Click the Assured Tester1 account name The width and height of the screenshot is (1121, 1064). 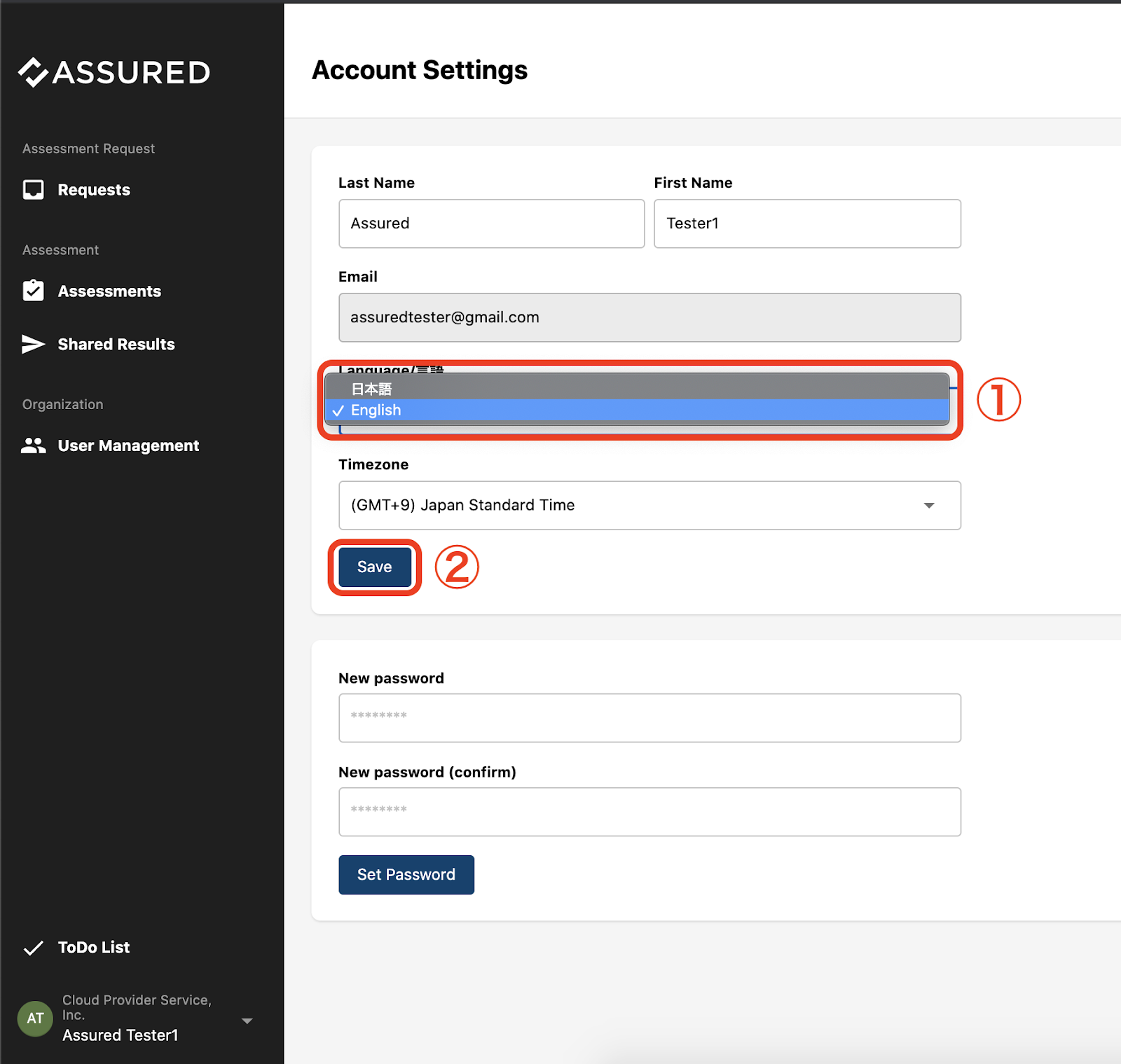pyautogui.click(x=120, y=1035)
